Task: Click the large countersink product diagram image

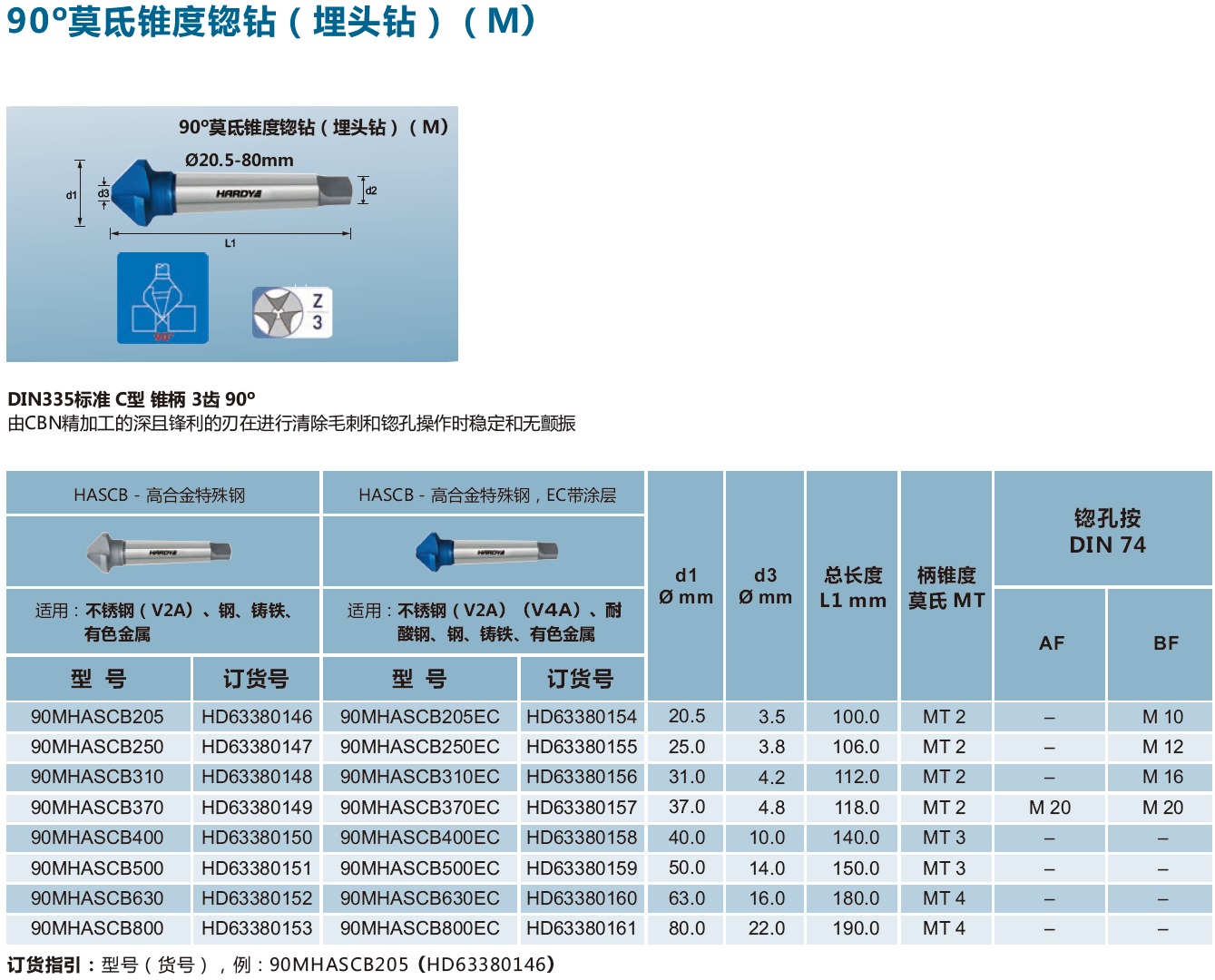Action: 232,234
